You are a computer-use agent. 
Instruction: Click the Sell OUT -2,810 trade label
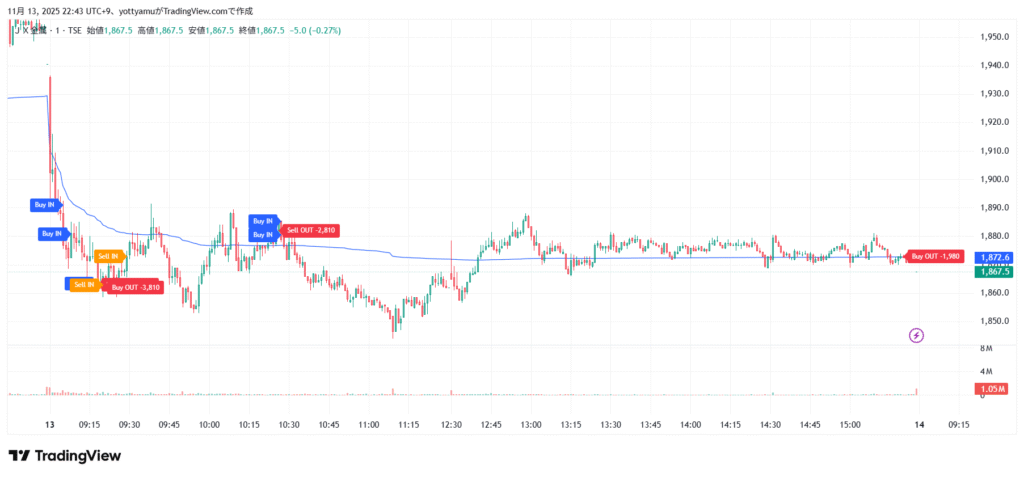click(x=313, y=230)
